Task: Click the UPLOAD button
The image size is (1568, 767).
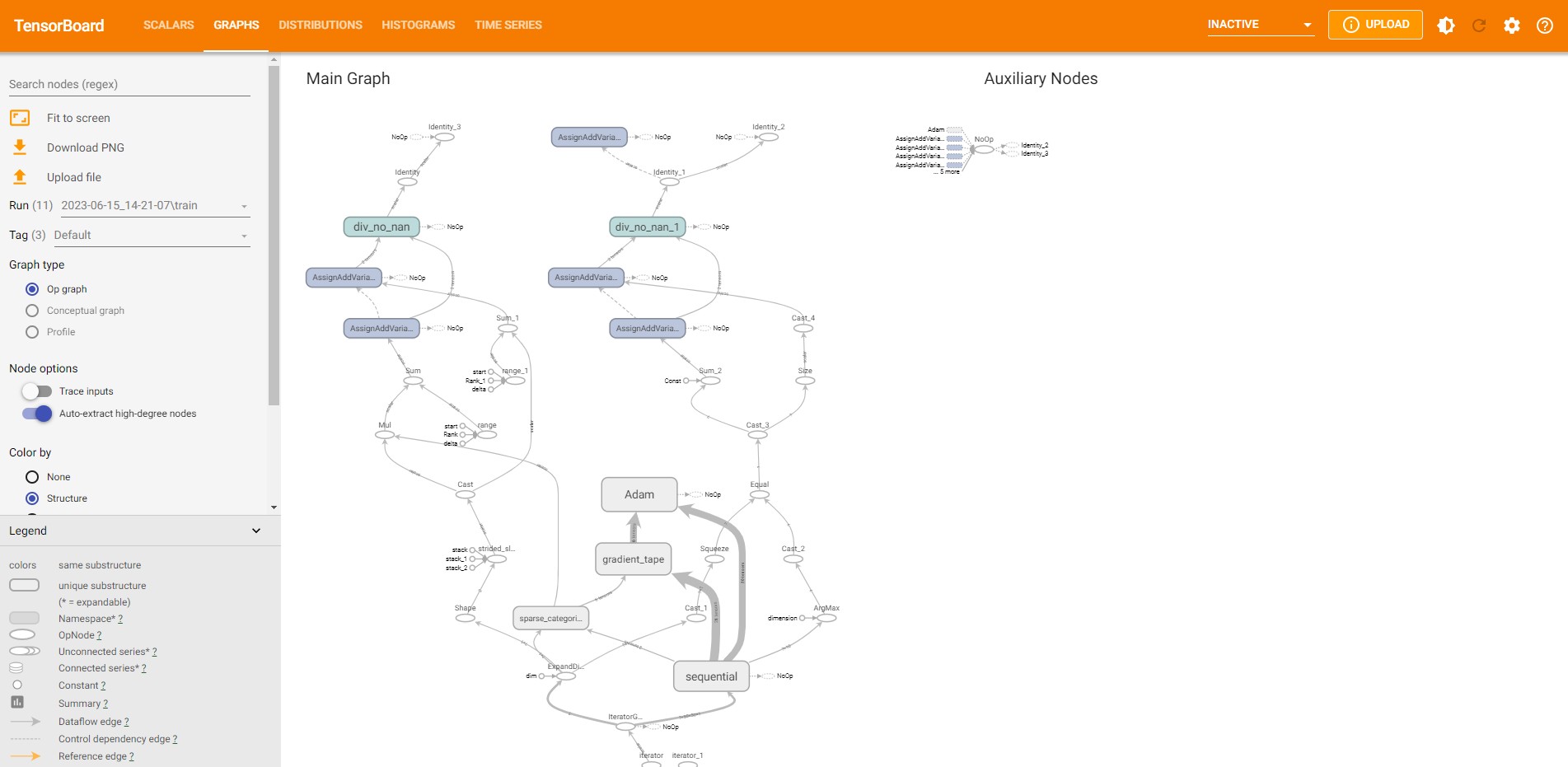Action: pyautogui.click(x=1375, y=25)
